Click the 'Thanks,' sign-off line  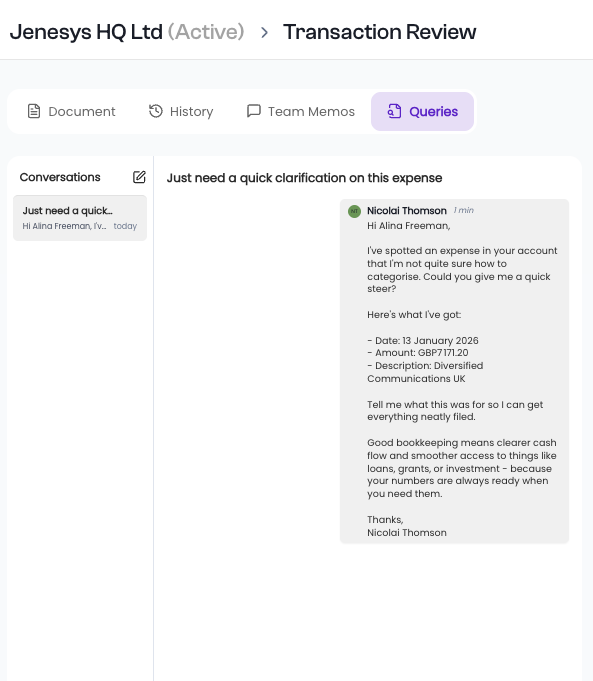coord(385,520)
